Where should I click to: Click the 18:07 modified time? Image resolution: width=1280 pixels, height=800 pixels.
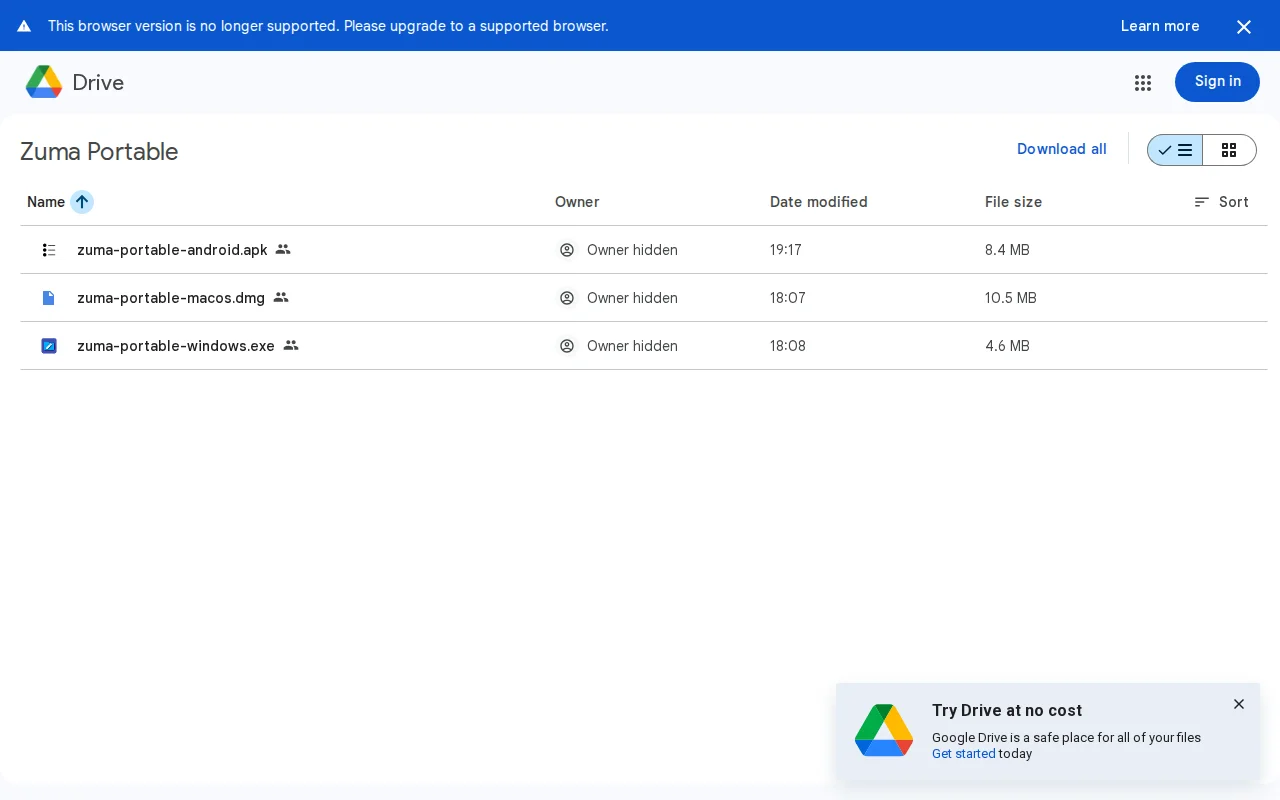point(788,298)
